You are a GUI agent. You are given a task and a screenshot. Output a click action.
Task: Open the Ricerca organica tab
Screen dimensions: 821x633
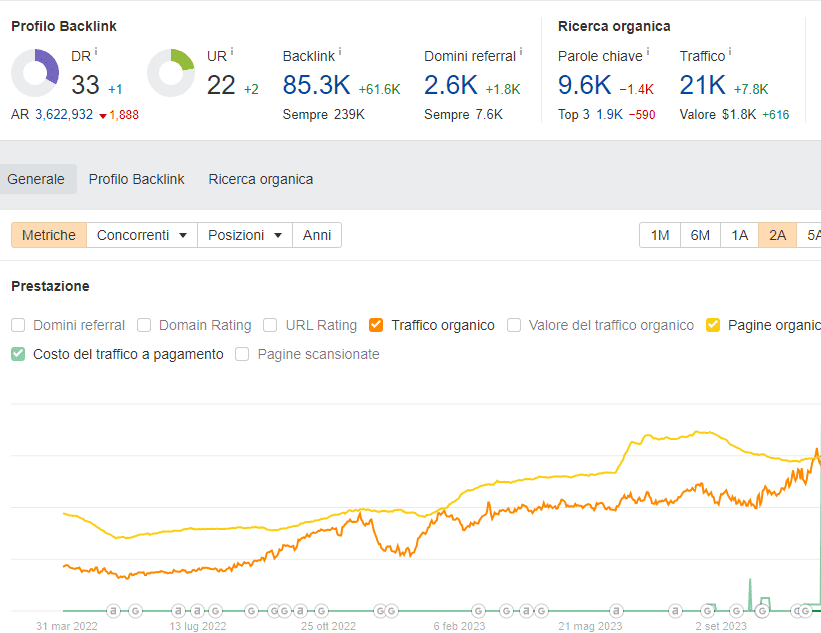coord(260,179)
